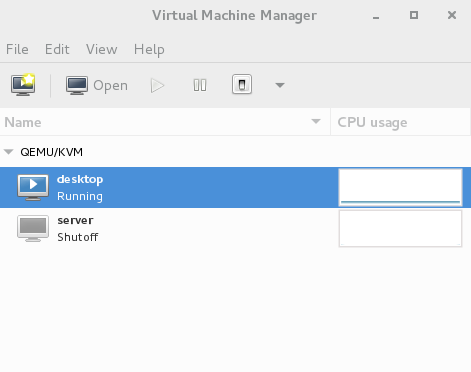Viewport: 471px width, 372px height.
Task: Click the server VM shutoff monitor icon
Action: (33, 228)
